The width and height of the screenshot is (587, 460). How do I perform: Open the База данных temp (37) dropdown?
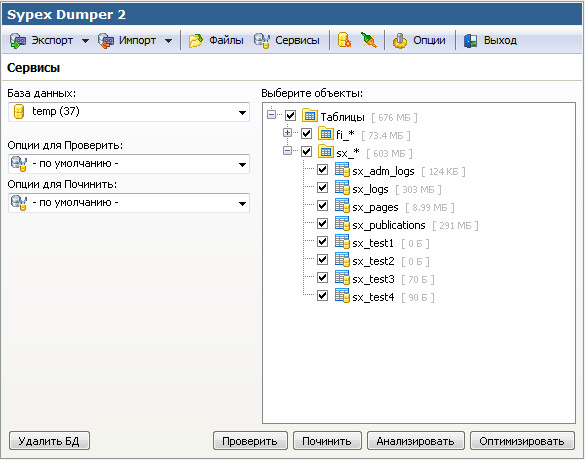[129, 112]
